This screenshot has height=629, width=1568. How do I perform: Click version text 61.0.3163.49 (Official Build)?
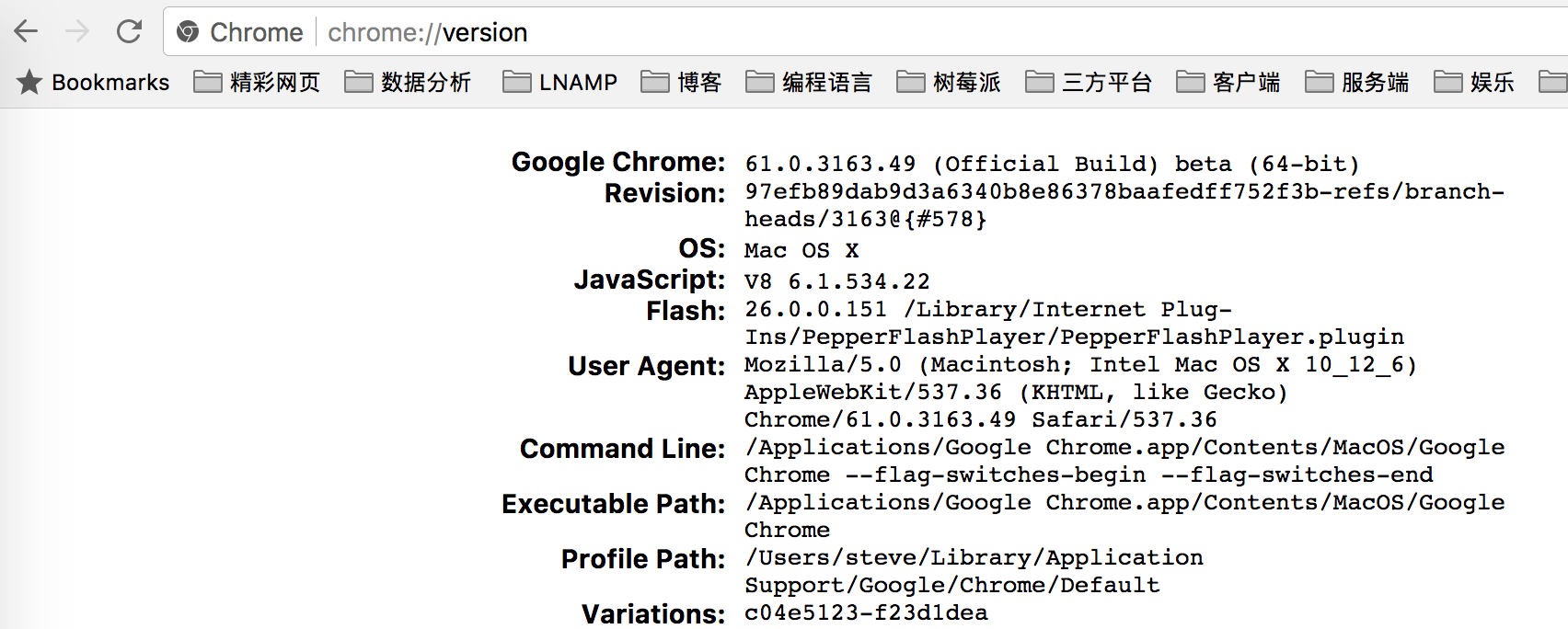coord(951,164)
